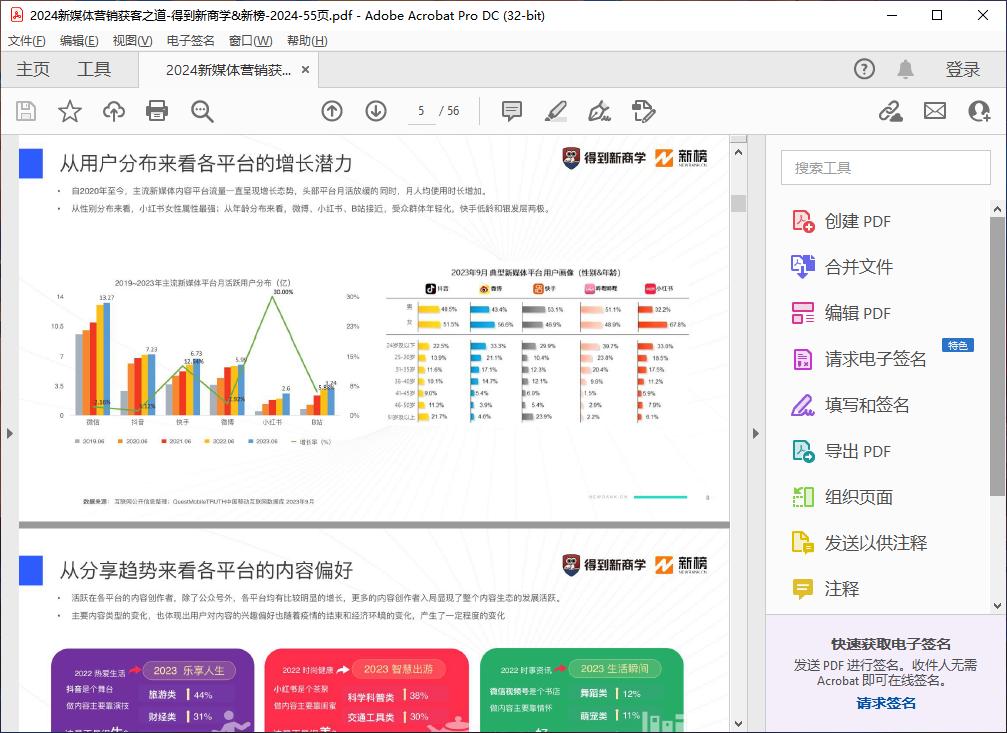Viewport: 1007px width, 733px height.
Task: Click the 请求签名 link
Action: (886, 703)
